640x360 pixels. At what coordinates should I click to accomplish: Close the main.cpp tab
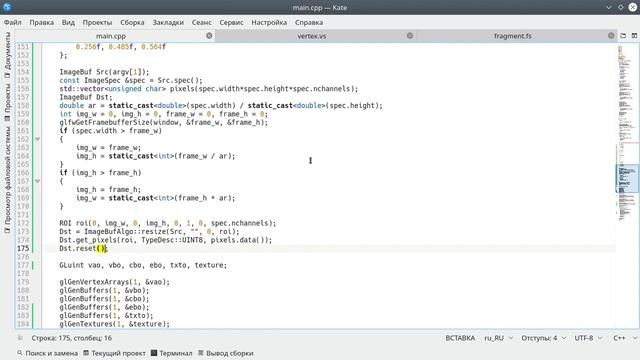click(209, 36)
